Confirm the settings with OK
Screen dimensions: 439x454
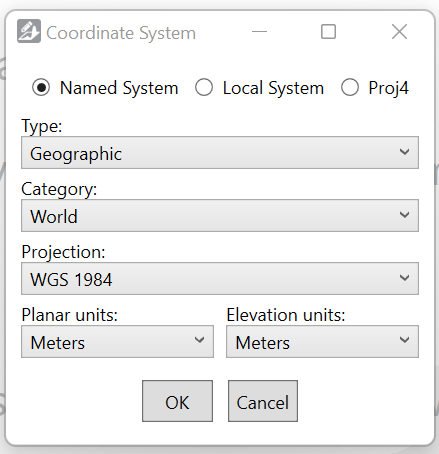[x=177, y=401]
